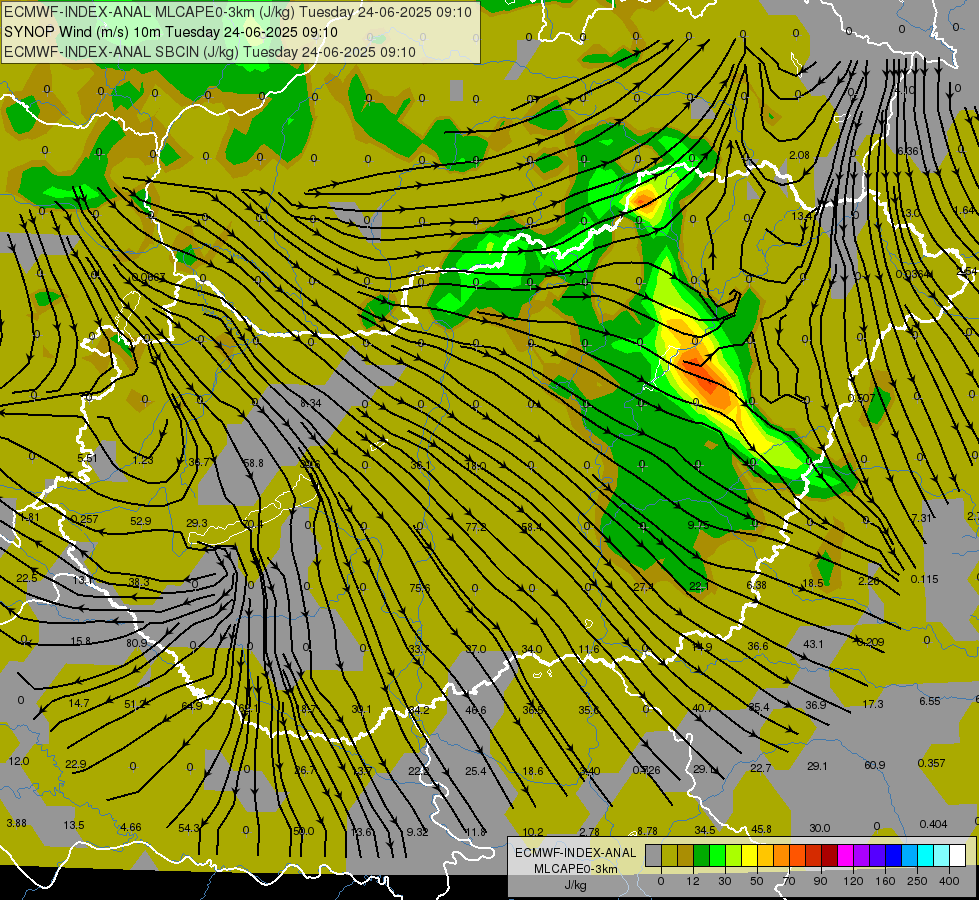Click the map value 25.4
Viewport: 979px width, 900px height.
pos(475,771)
